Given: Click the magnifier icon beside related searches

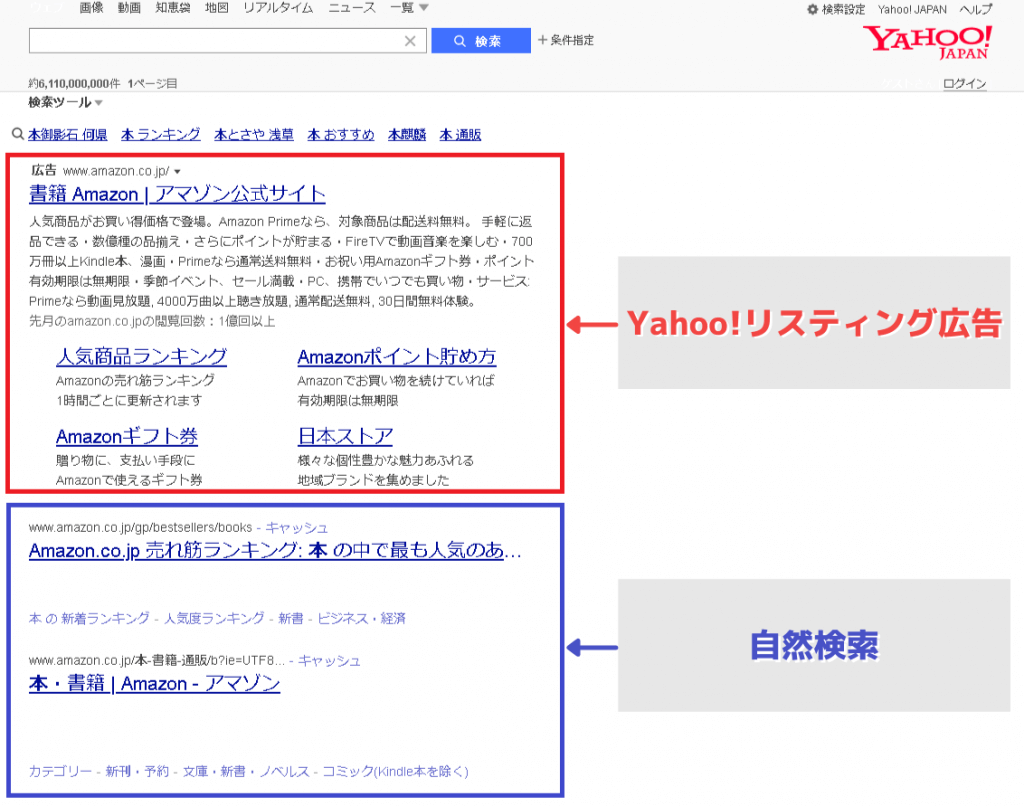Looking at the screenshot, I should pyautogui.click(x=18, y=134).
